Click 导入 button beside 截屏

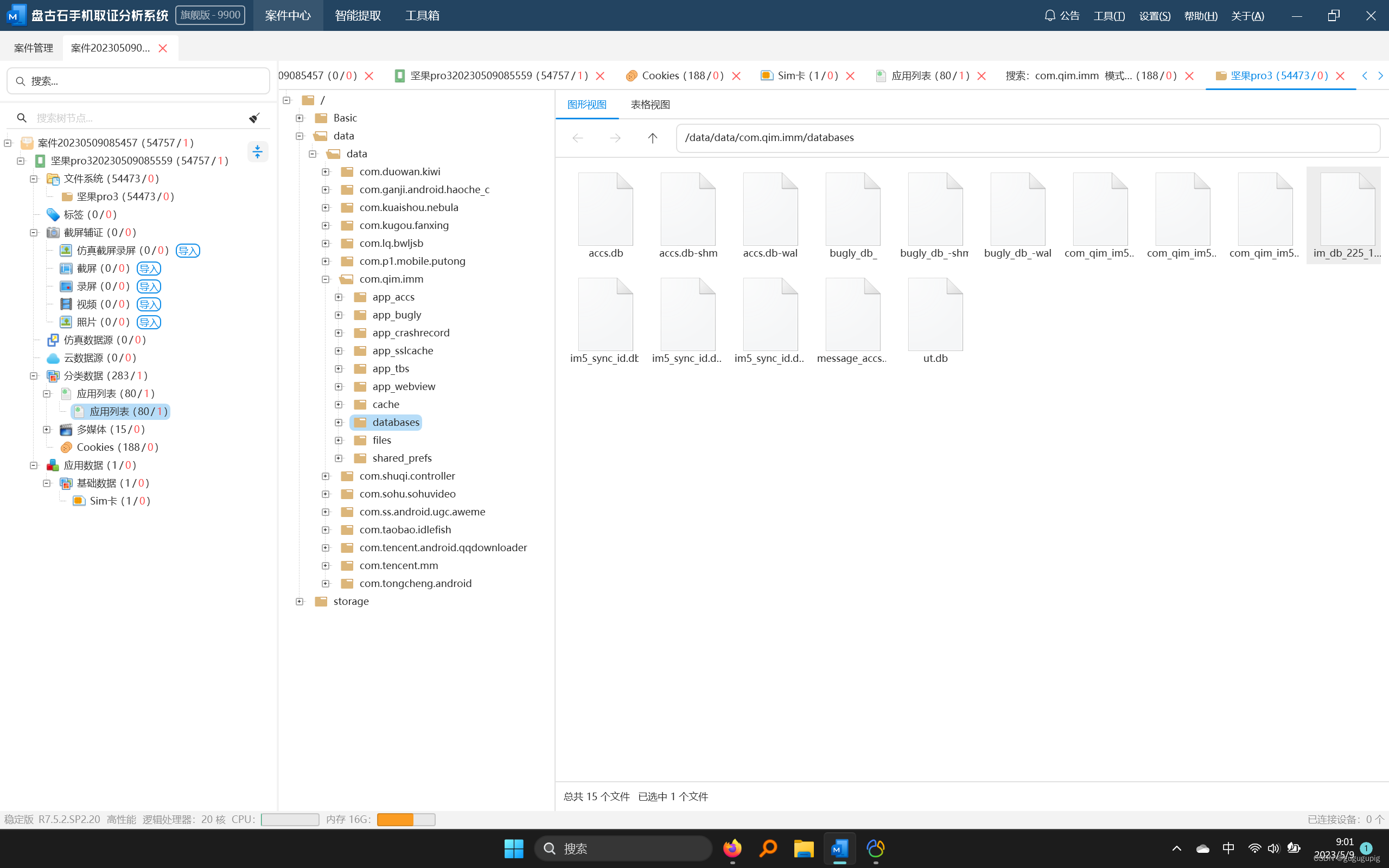pos(149,269)
